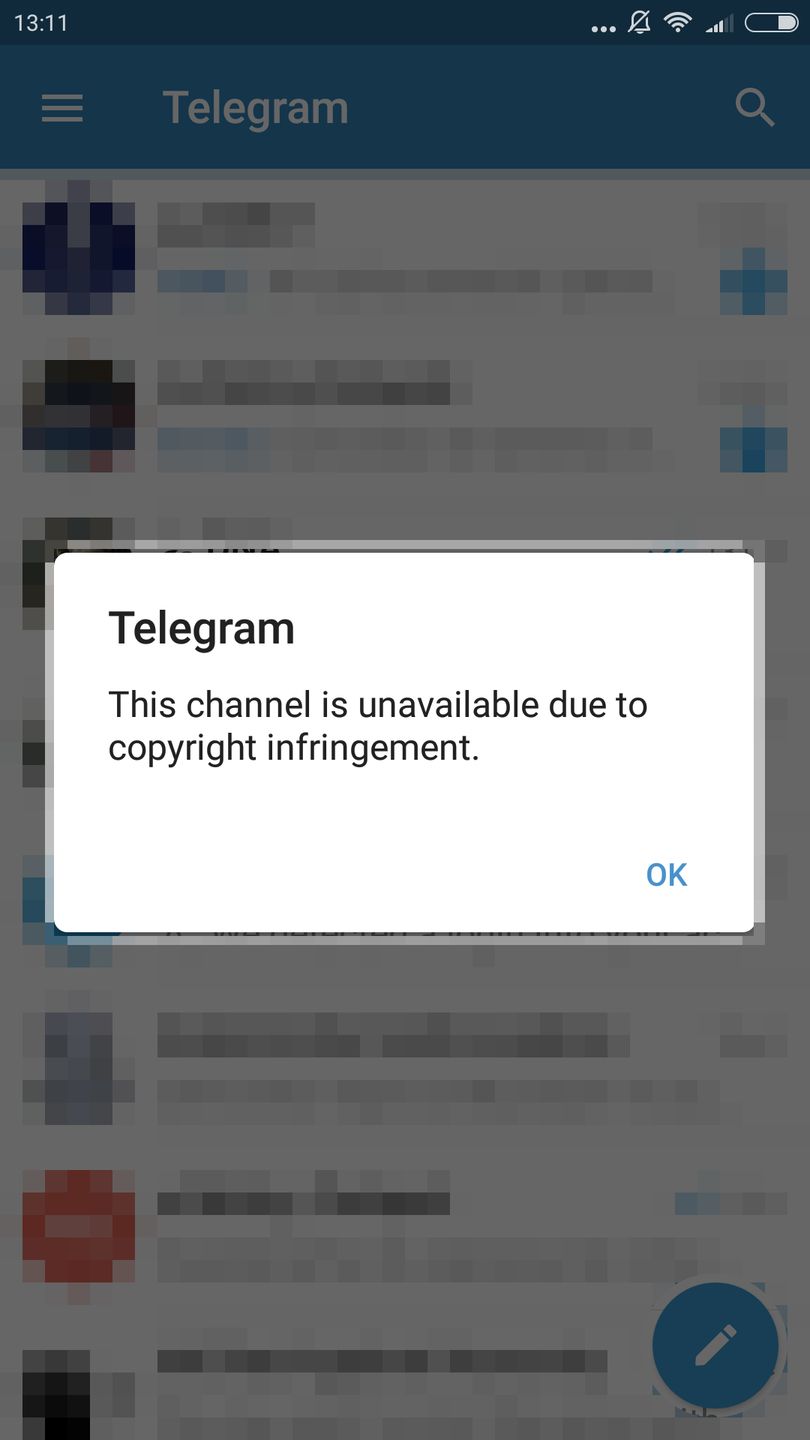Screen dimensions: 810x1440
Task: Tap the cellular signal bars icon
Action: coord(719,23)
